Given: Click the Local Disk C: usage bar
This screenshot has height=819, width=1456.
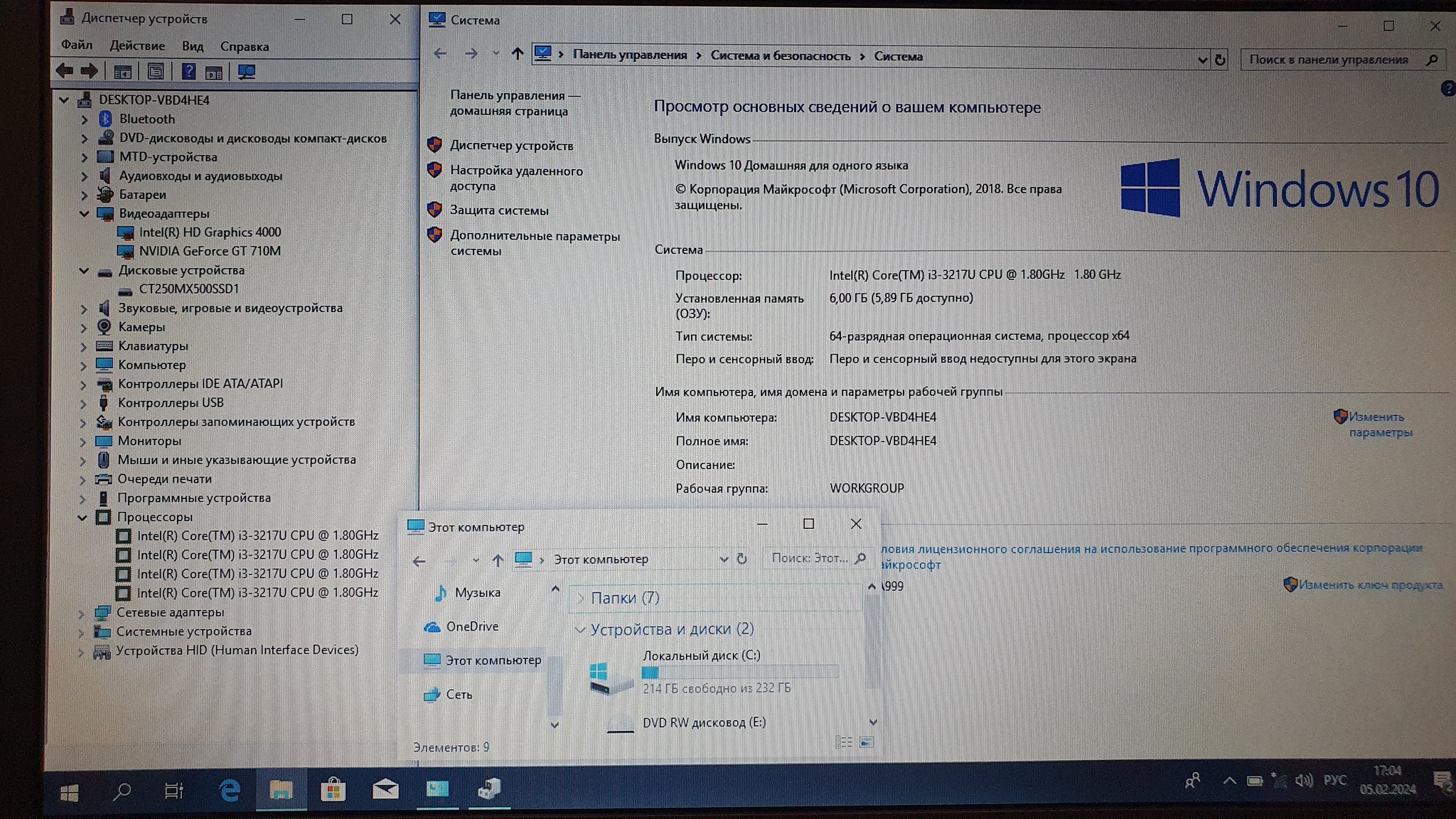Looking at the screenshot, I should (x=739, y=672).
